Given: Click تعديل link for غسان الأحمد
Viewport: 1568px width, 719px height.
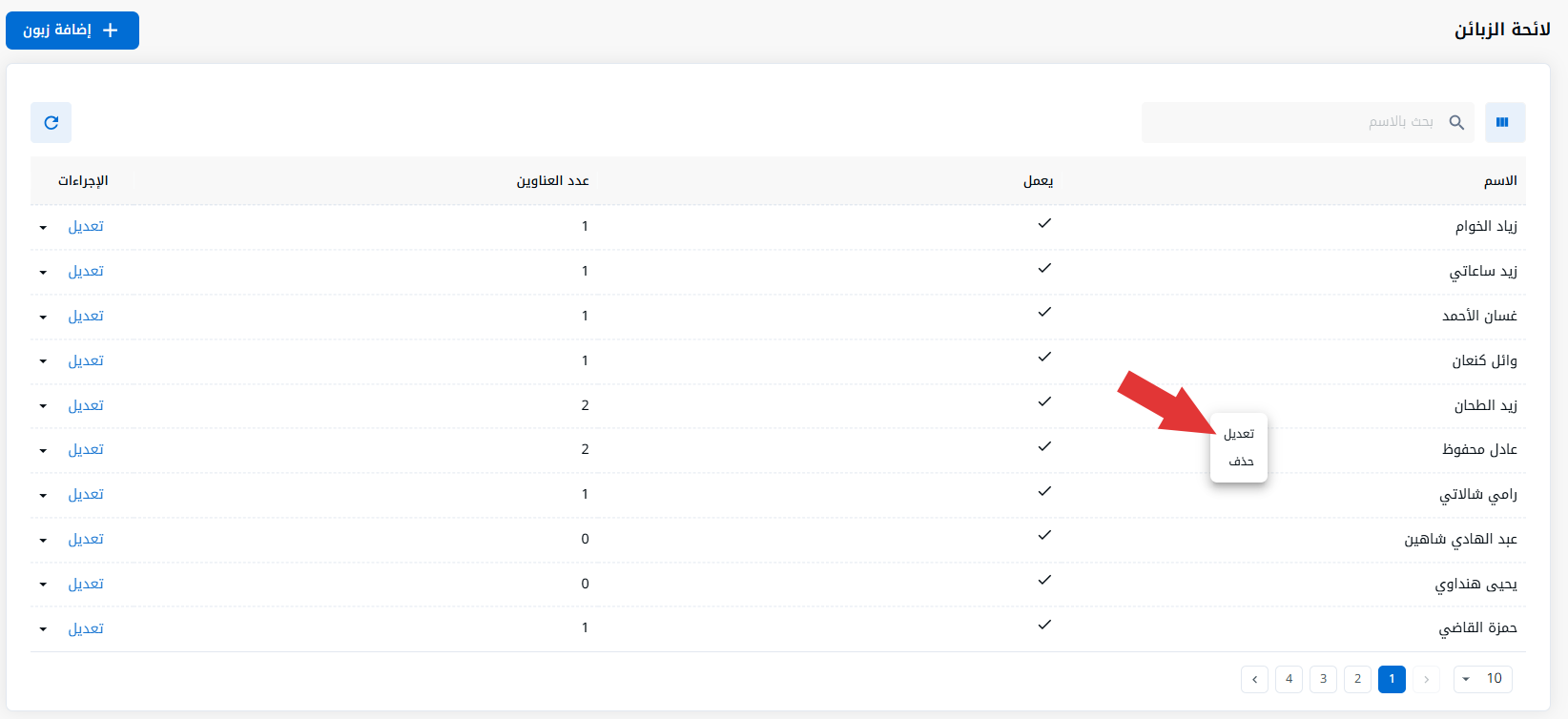Looking at the screenshot, I should click(86, 317).
